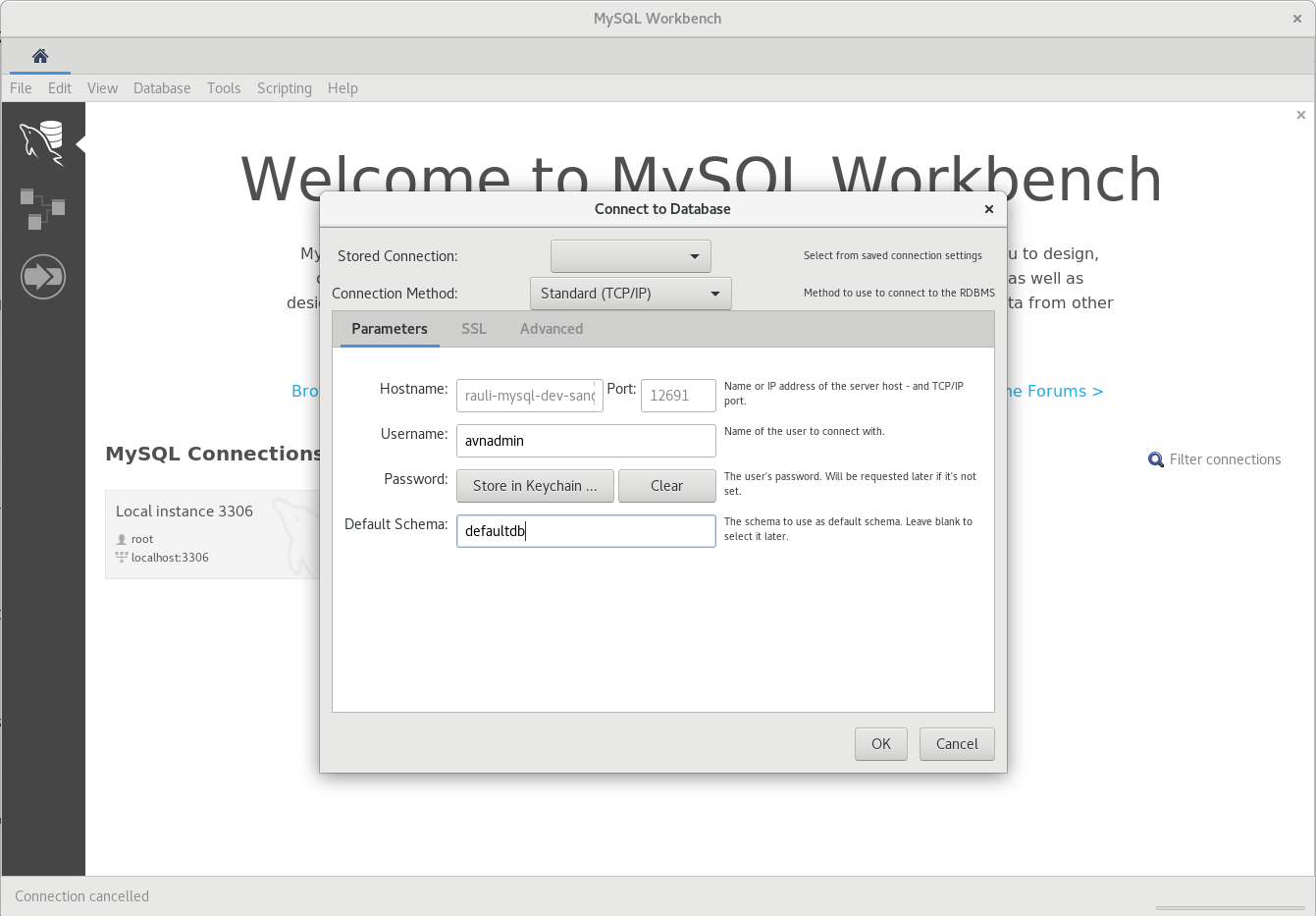Switch to the Home screen tab icon
This screenshot has width=1316, height=916.
coord(39,58)
